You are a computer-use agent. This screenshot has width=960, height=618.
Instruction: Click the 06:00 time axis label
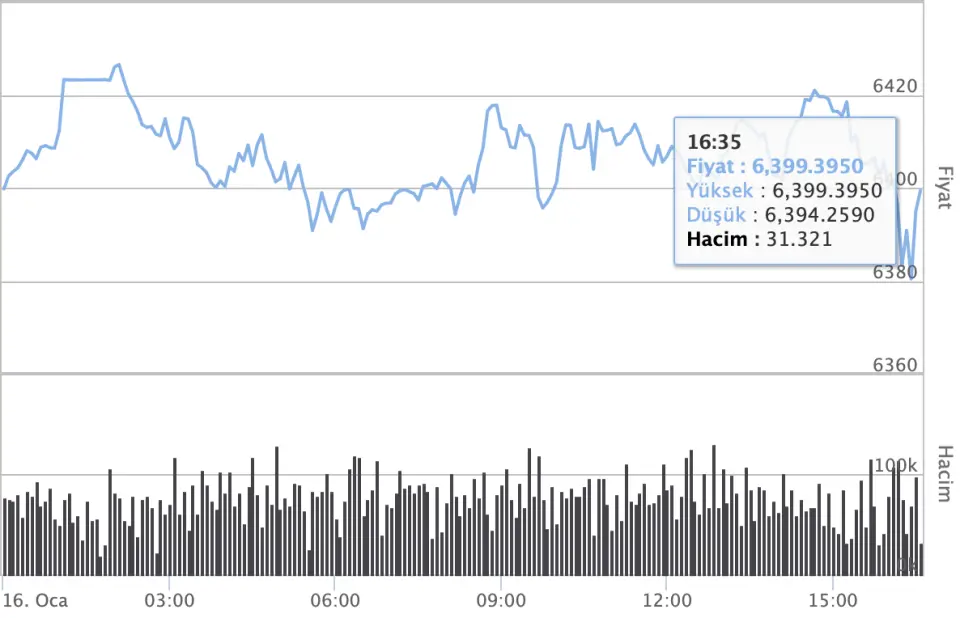335,601
